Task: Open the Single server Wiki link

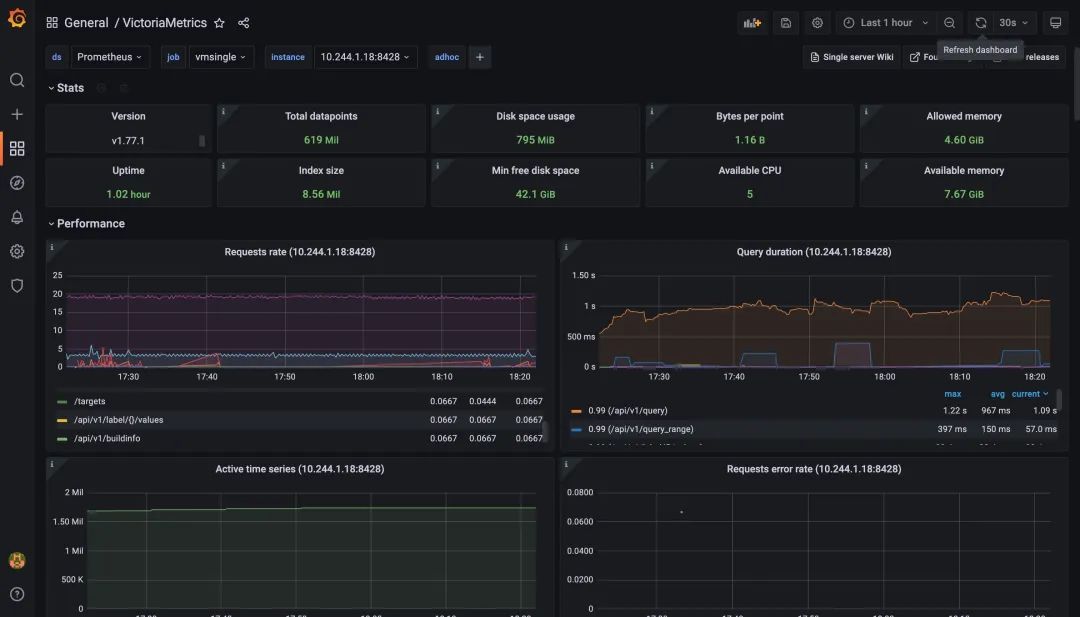Action: point(851,57)
